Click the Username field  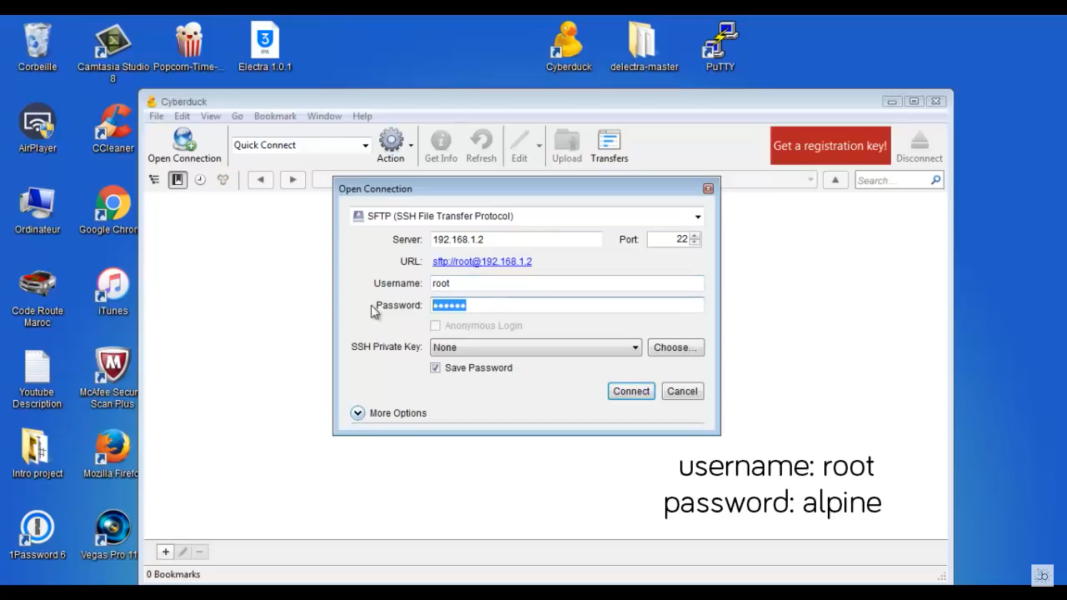(567, 283)
